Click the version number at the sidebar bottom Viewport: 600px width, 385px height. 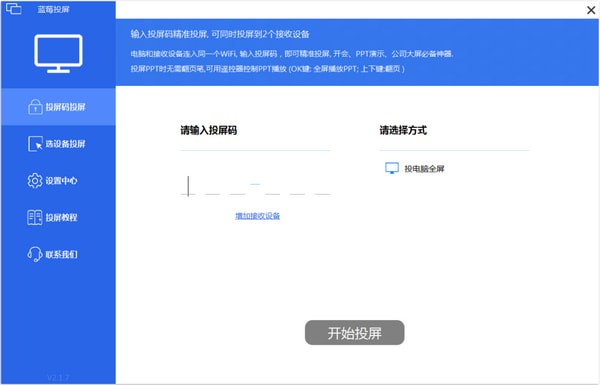58,378
